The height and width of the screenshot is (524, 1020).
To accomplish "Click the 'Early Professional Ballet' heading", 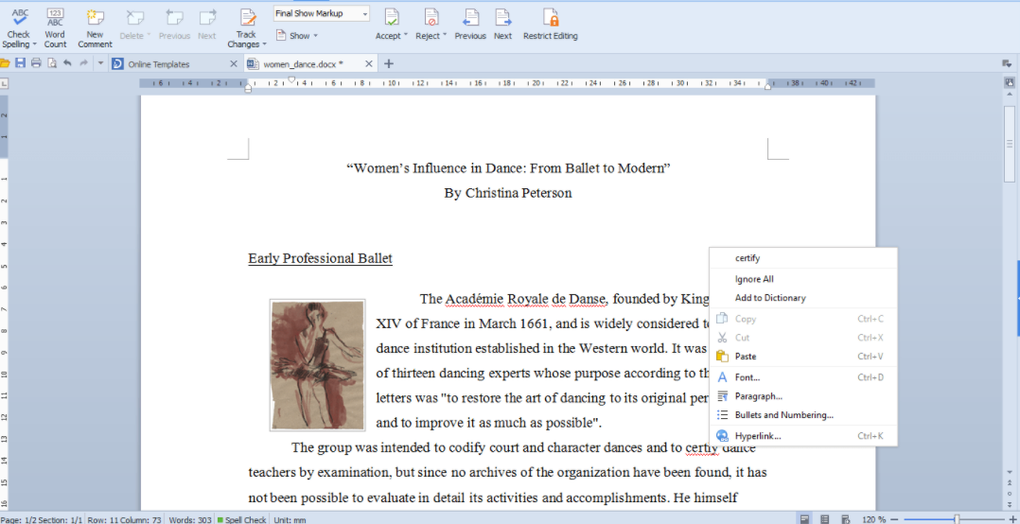I will [320, 258].
